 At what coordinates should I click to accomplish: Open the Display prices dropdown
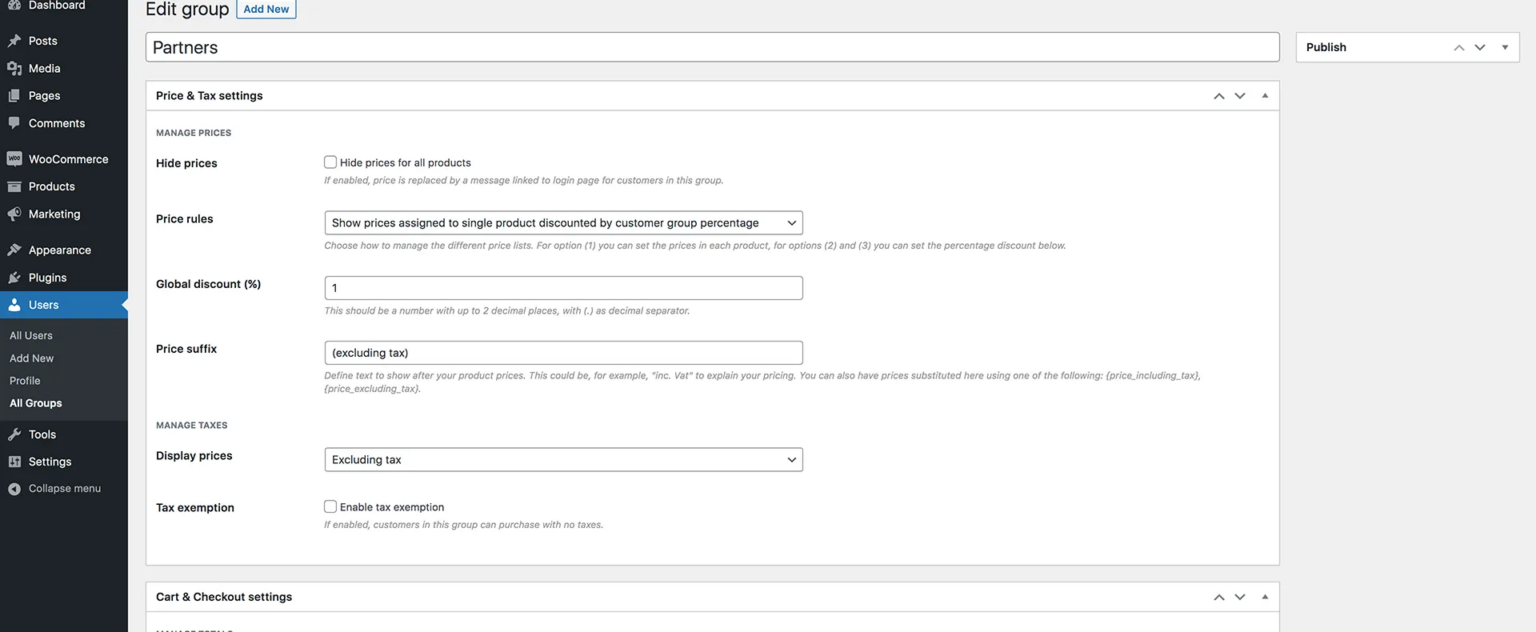coord(563,459)
